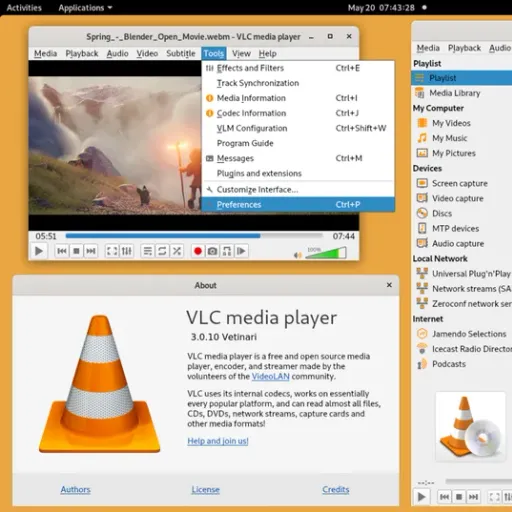
Task: Click the 'Help and join us!' link
Action: [218, 441]
